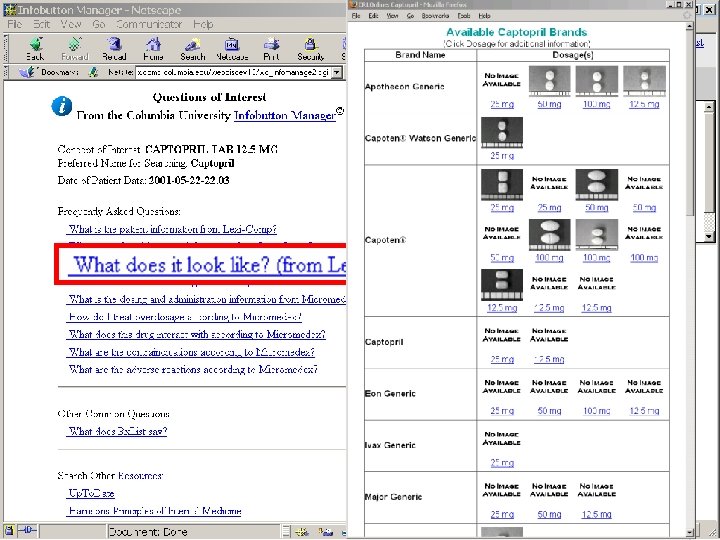Click the blue Infobutton info icon
This screenshot has width=720, height=540.
point(62,106)
